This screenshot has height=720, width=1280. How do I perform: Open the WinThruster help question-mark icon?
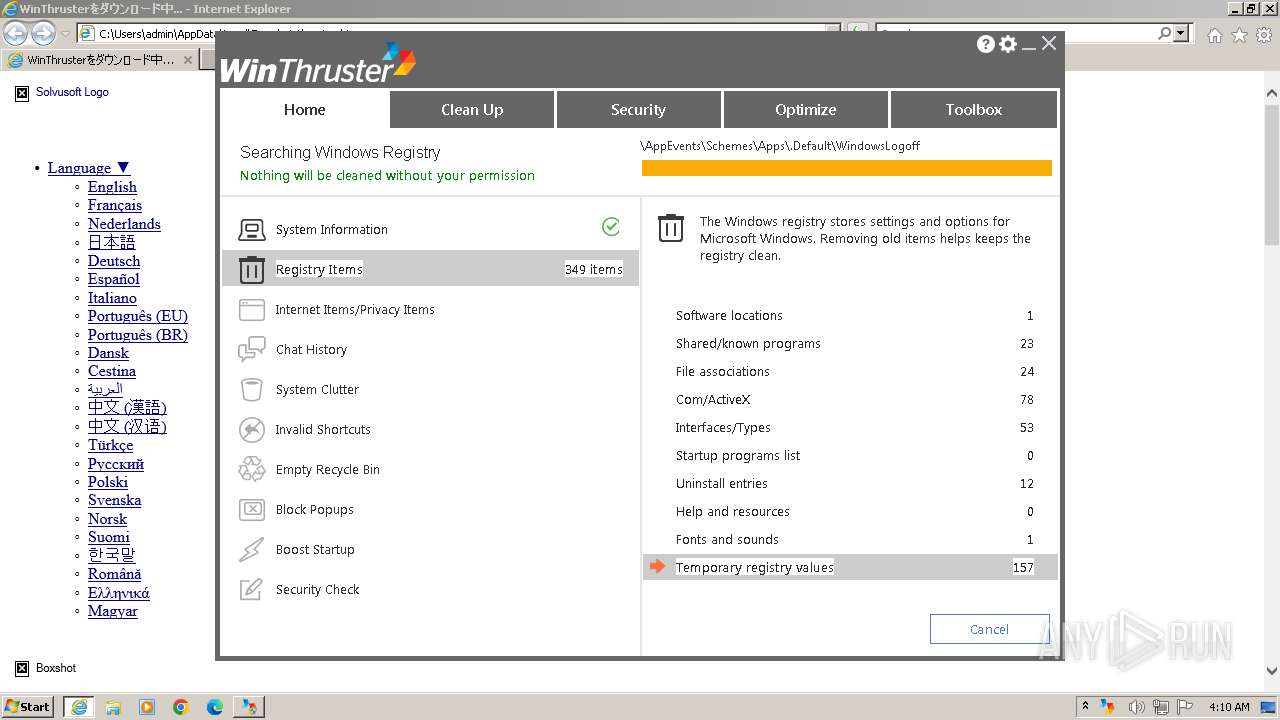tap(986, 44)
